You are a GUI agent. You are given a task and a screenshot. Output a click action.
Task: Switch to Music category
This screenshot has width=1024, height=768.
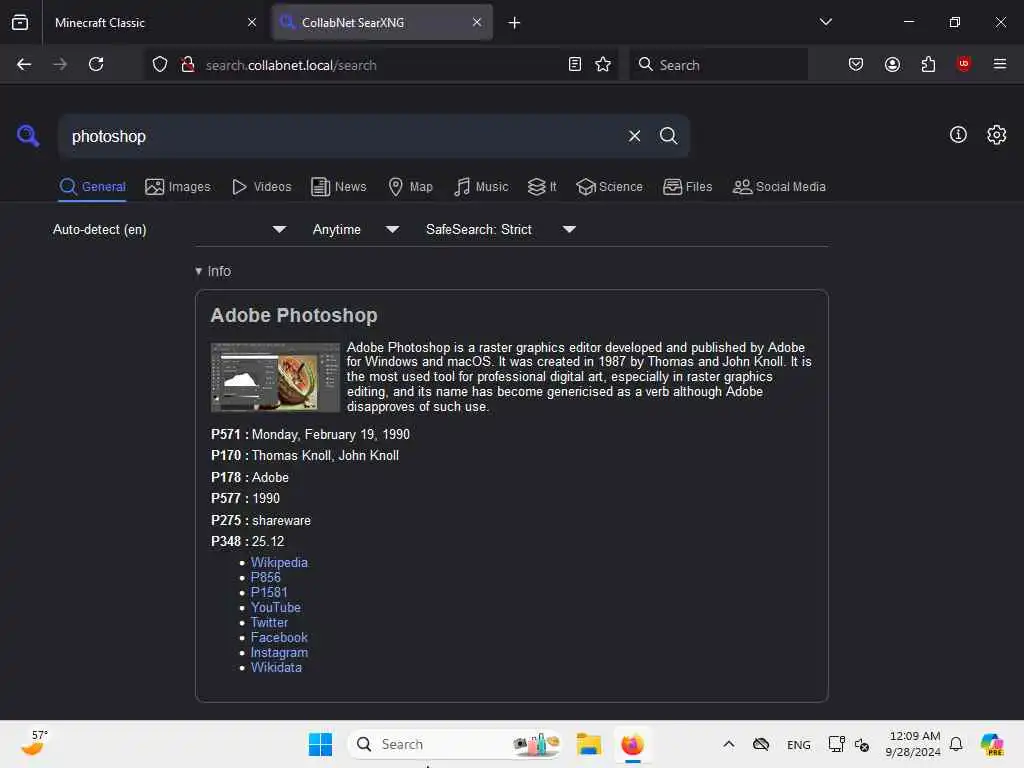pyautogui.click(x=481, y=187)
